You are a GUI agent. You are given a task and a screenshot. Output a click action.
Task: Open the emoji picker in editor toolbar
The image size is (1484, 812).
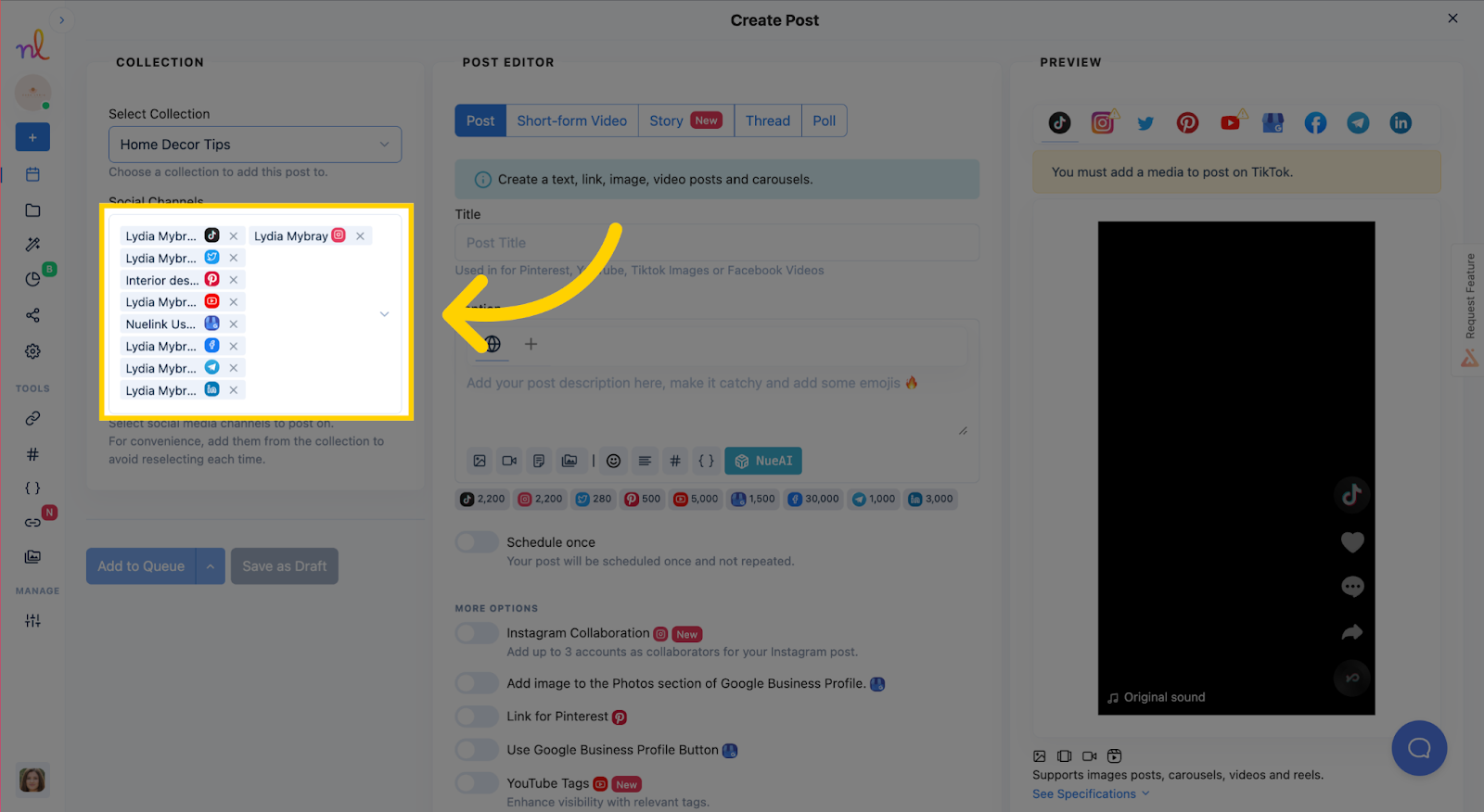(613, 461)
